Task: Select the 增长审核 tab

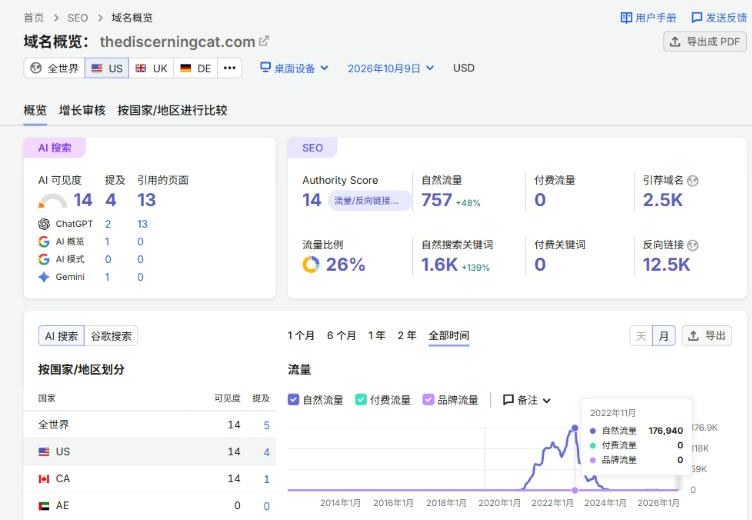Action: 82,110
